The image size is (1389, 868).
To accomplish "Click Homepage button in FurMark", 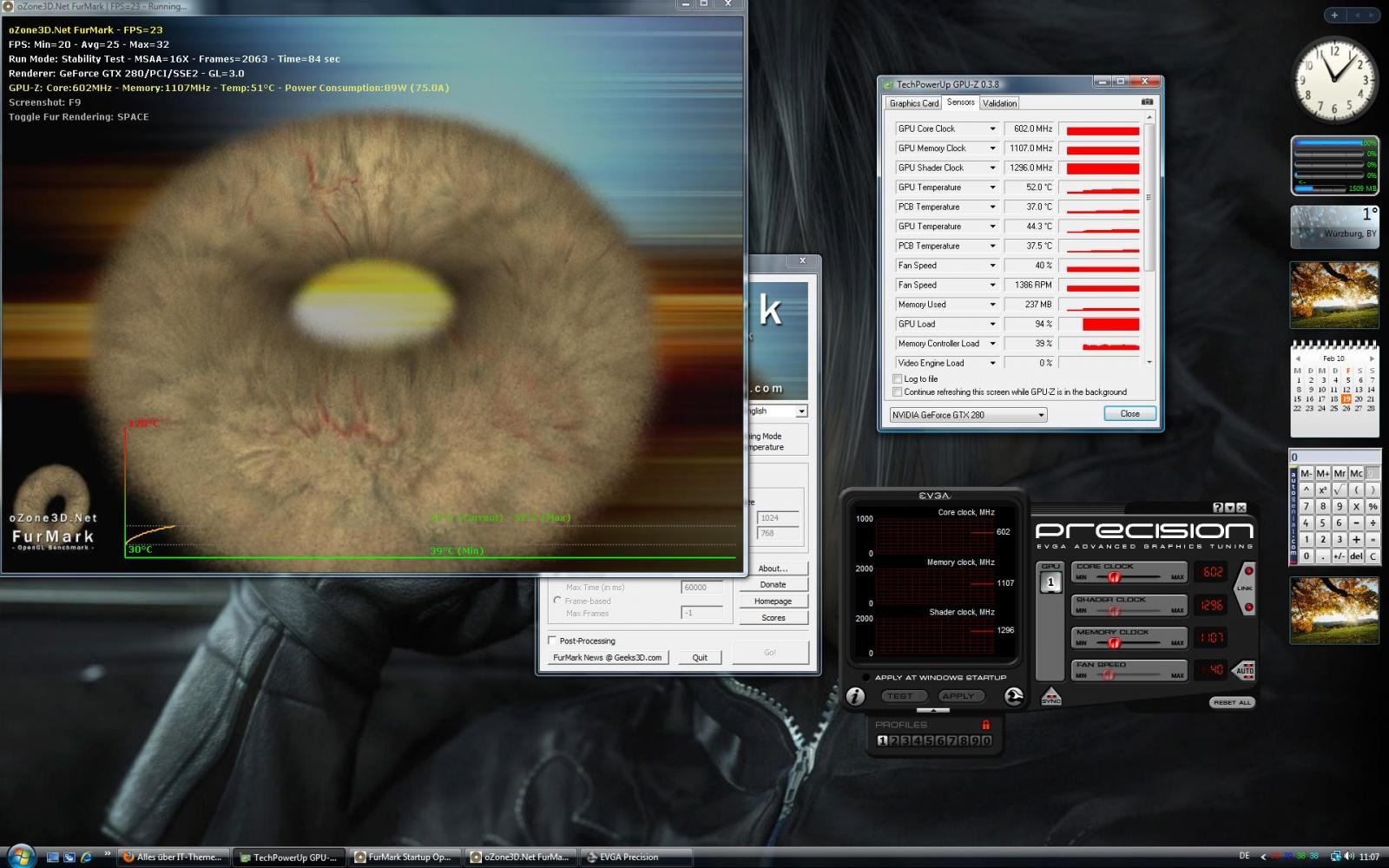I will point(773,602).
